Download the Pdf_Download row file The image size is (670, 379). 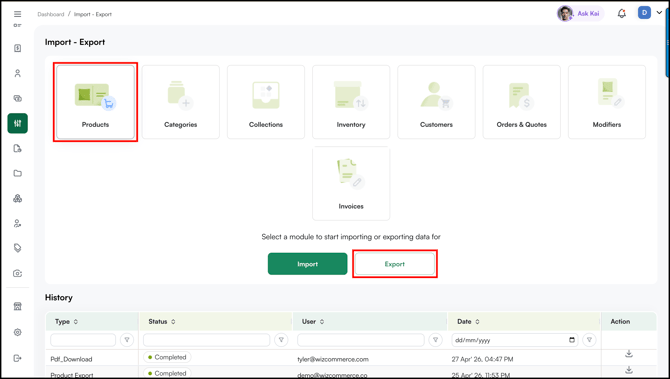pos(629,354)
